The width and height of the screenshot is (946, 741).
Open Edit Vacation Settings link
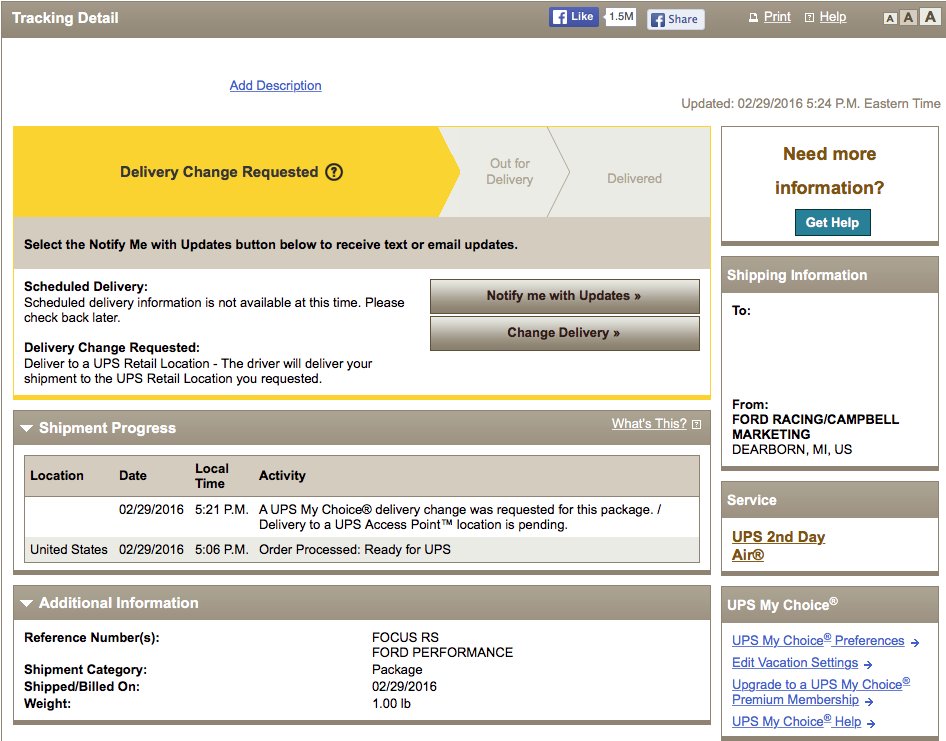[x=795, y=663]
